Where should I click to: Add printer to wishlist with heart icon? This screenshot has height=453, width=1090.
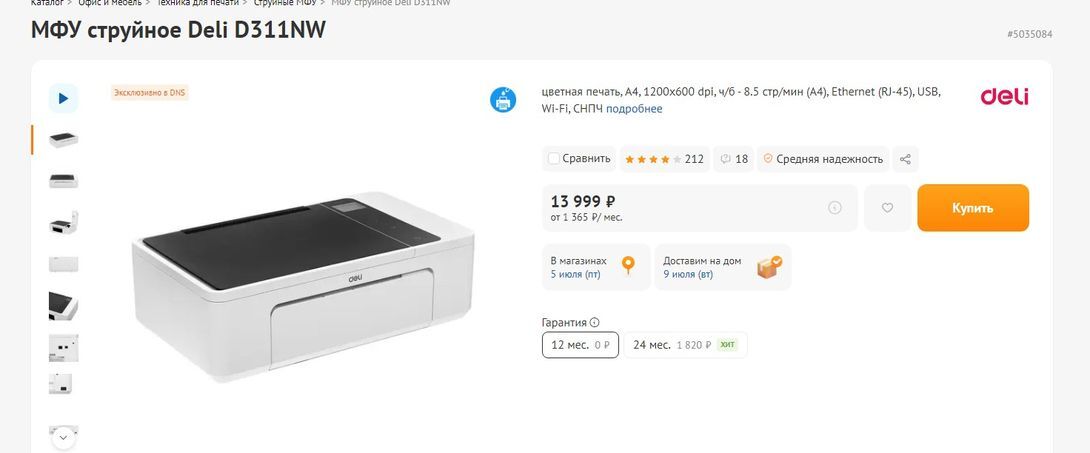click(x=887, y=208)
